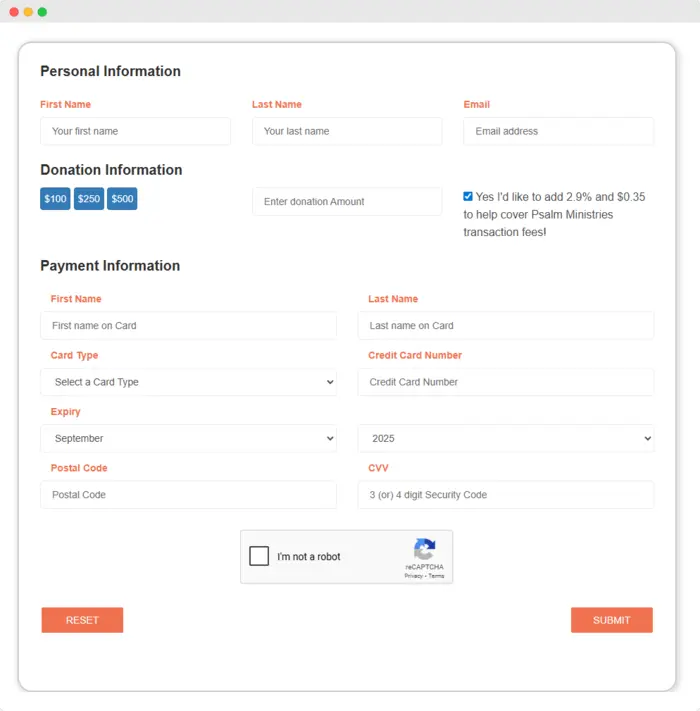The image size is (700, 711).
Task: Click the Enter donation Amount field
Action: (x=347, y=201)
